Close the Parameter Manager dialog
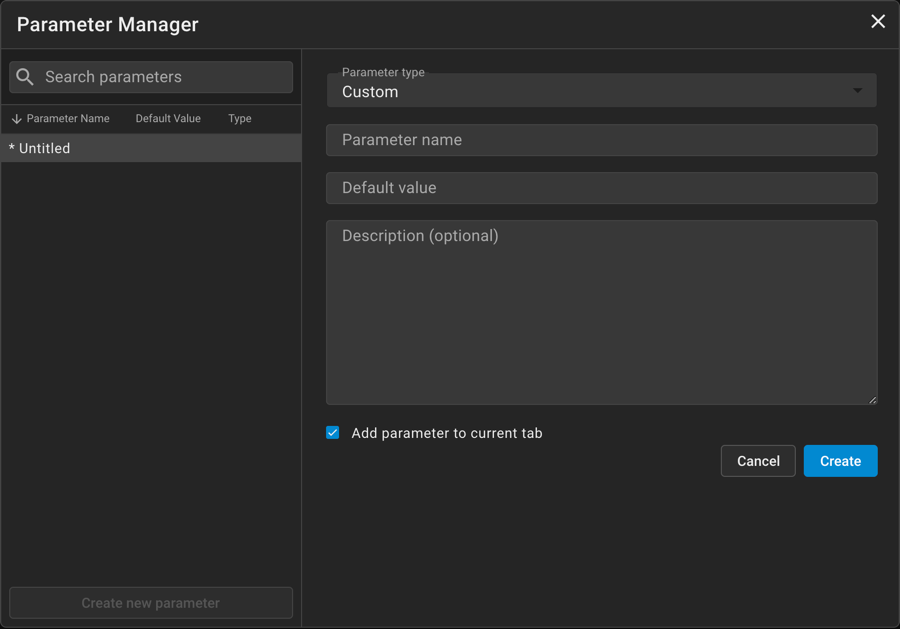The image size is (900, 629). [x=878, y=22]
